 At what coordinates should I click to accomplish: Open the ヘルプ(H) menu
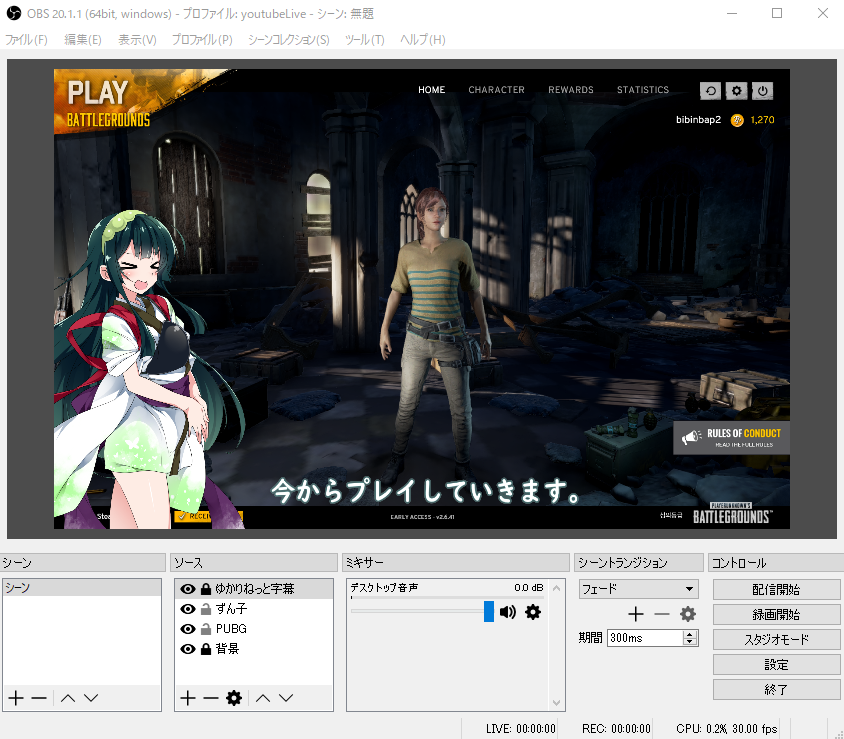pos(423,40)
